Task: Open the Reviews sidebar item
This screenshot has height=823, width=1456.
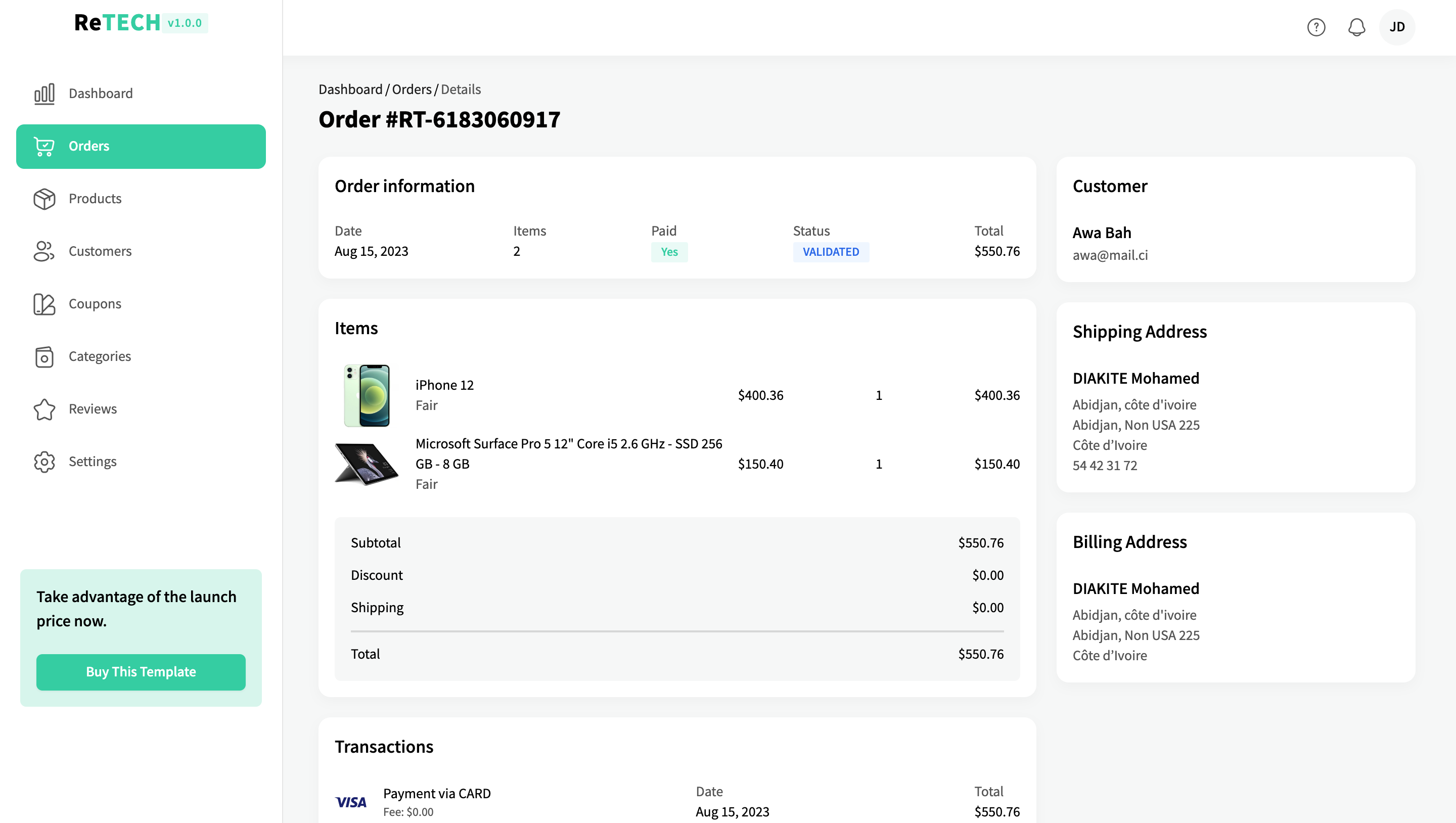Action: pos(141,409)
